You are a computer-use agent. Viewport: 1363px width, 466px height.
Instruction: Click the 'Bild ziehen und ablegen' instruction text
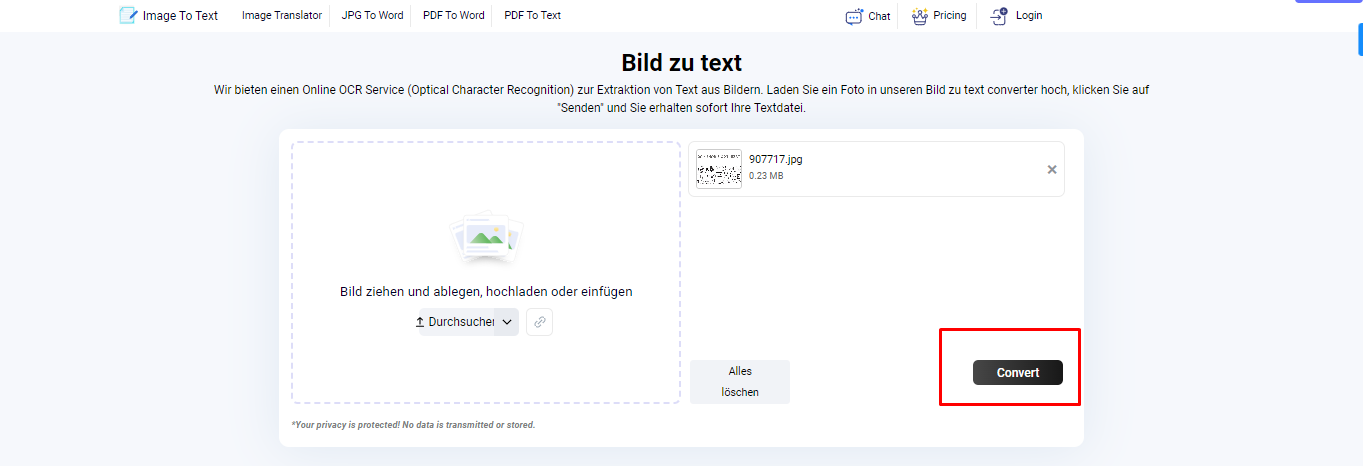point(486,292)
